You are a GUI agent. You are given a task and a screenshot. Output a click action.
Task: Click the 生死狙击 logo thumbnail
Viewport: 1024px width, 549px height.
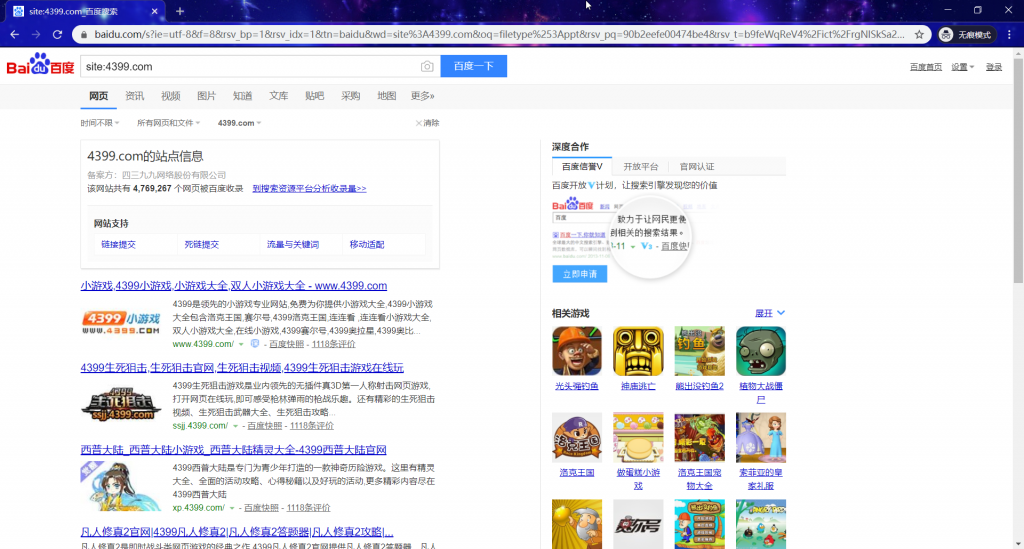pos(121,405)
